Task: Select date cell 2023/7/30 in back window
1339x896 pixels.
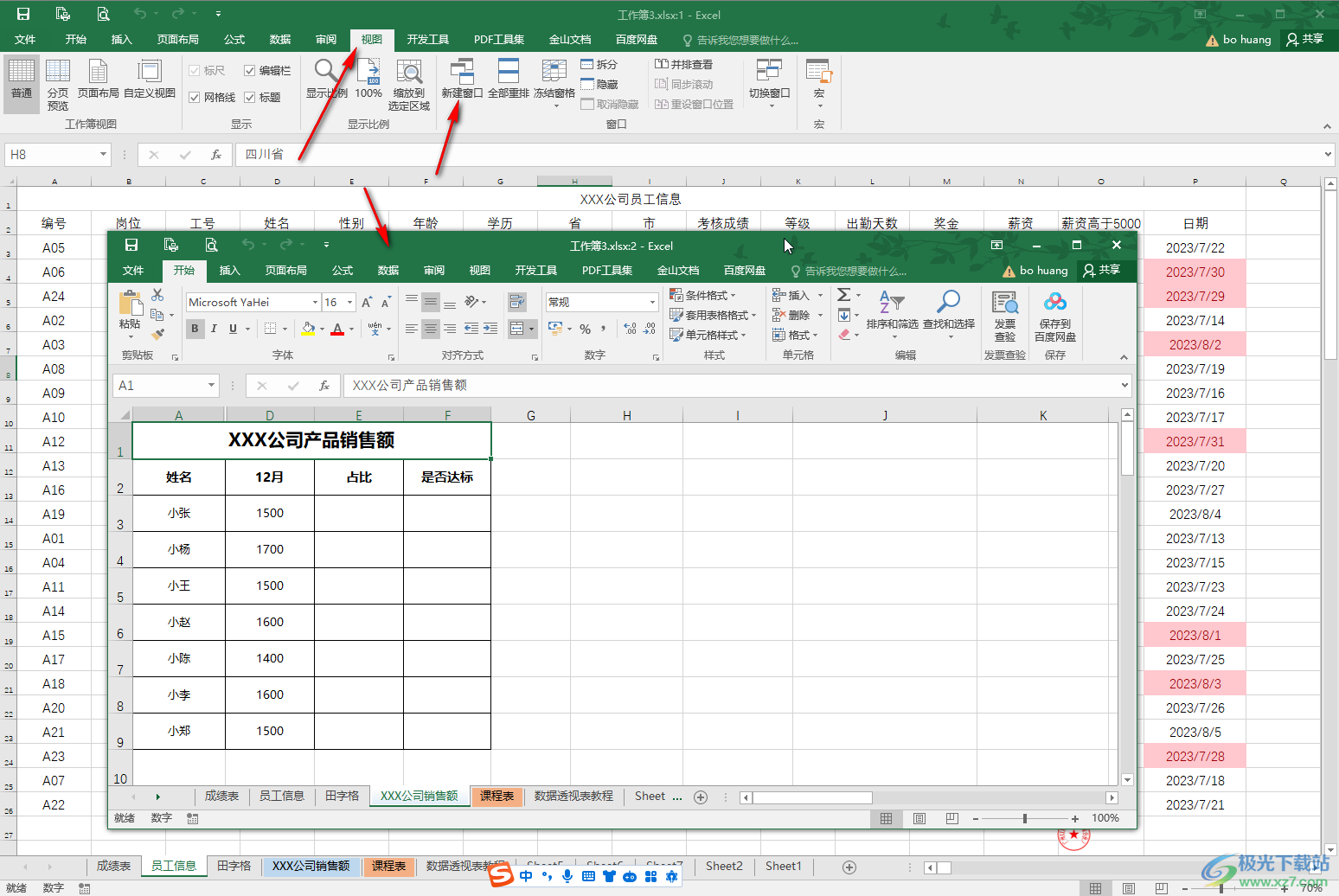Action: point(1195,272)
